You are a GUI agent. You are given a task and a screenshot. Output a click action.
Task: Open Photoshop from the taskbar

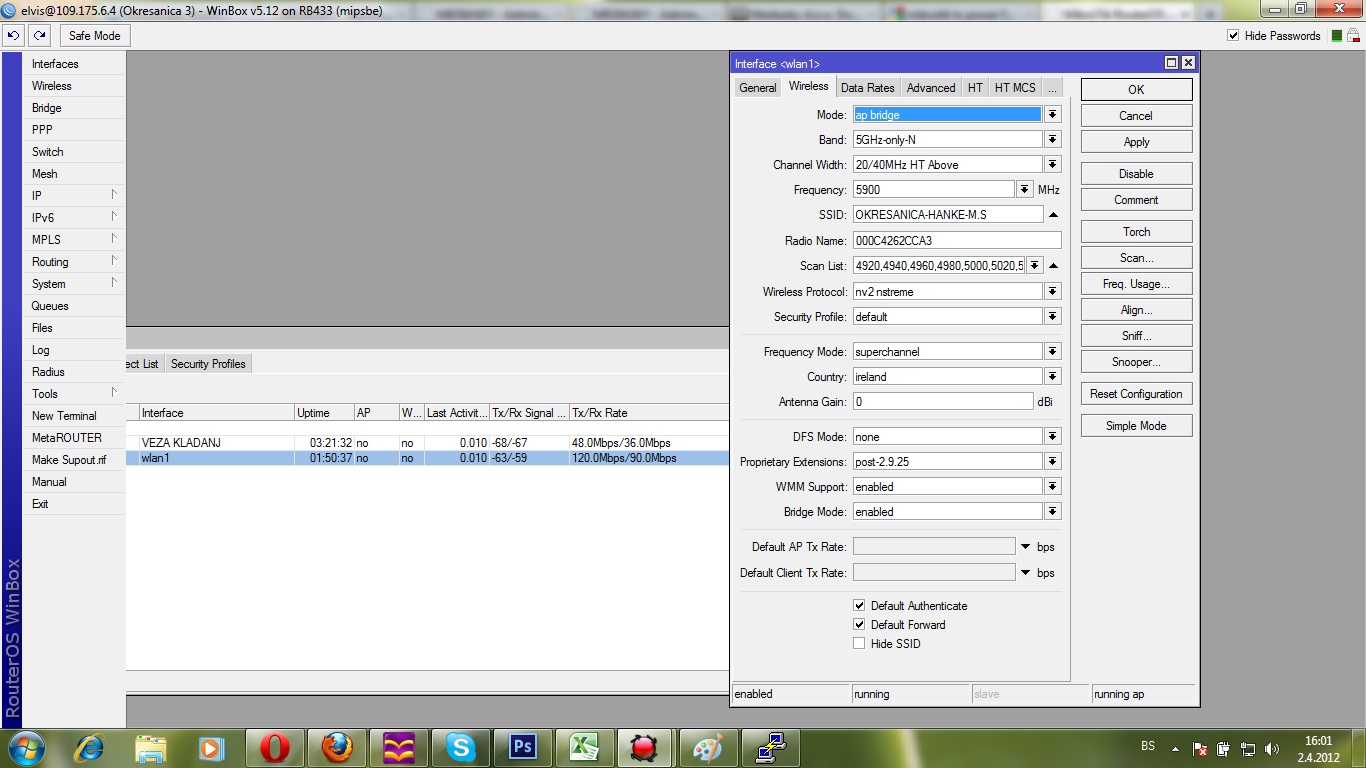[x=523, y=748]
